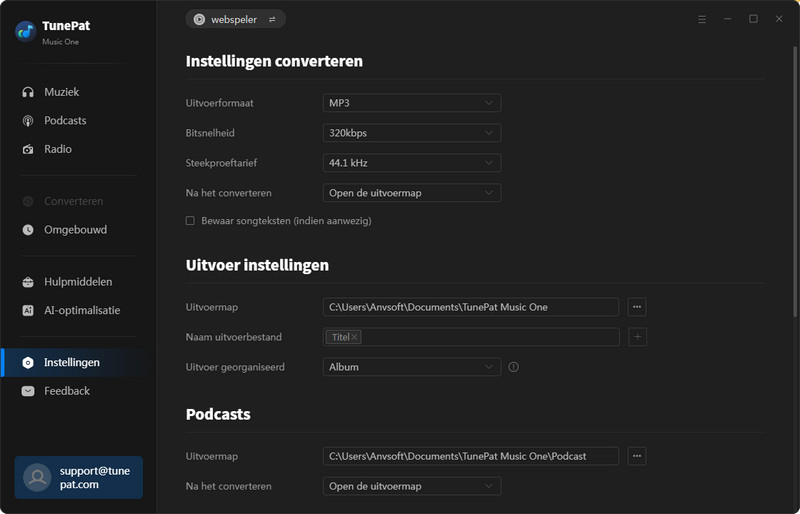Screen dimensions: 800x514
Task: Click the Omgebouwd clock icon
Action: point(28,230)
